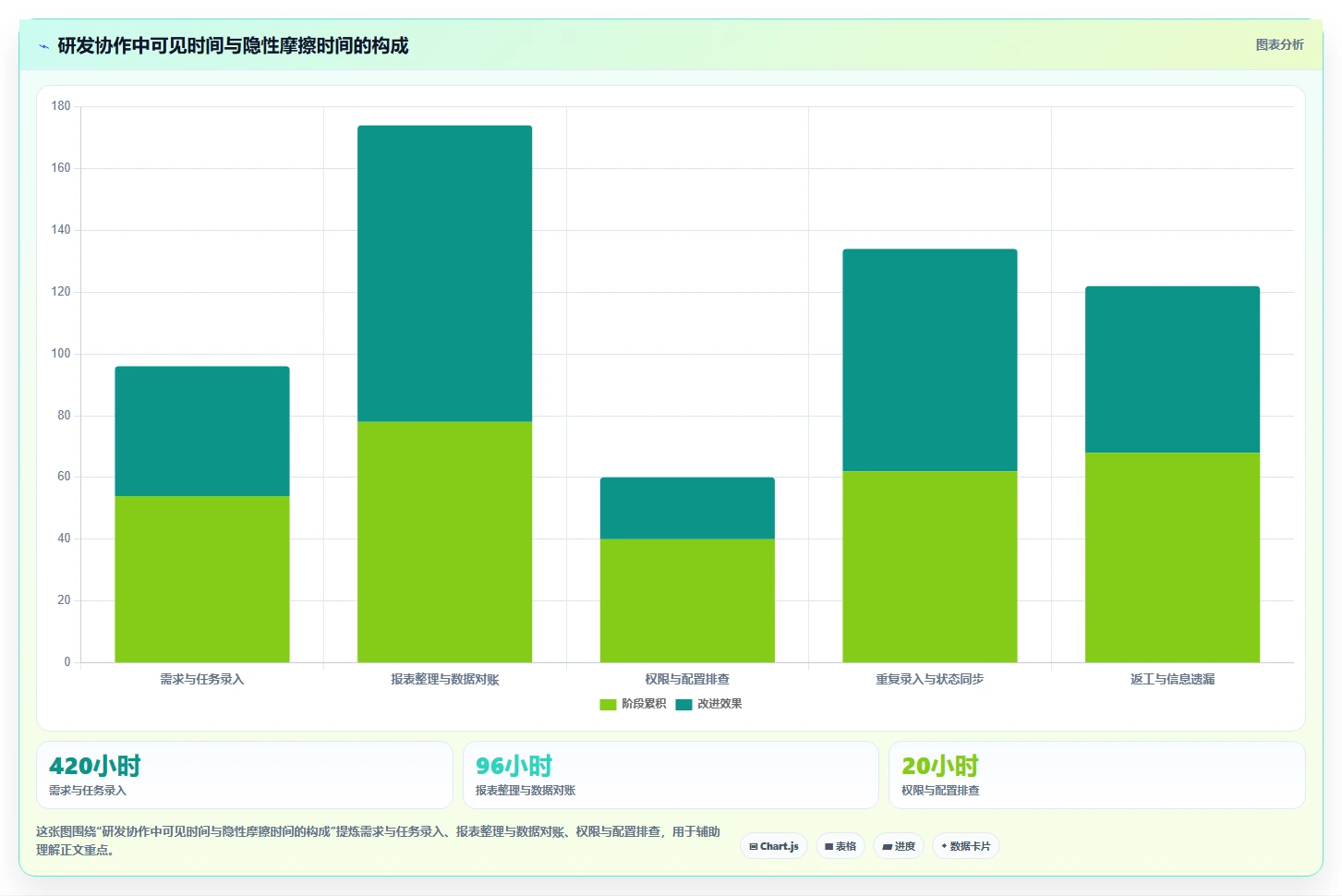The height and width of the screenshot is (896, 1342).
Task: Click the chart title 研发协作中可见时间与隐性摩擦时间的构成
Action: click(233, 46)
